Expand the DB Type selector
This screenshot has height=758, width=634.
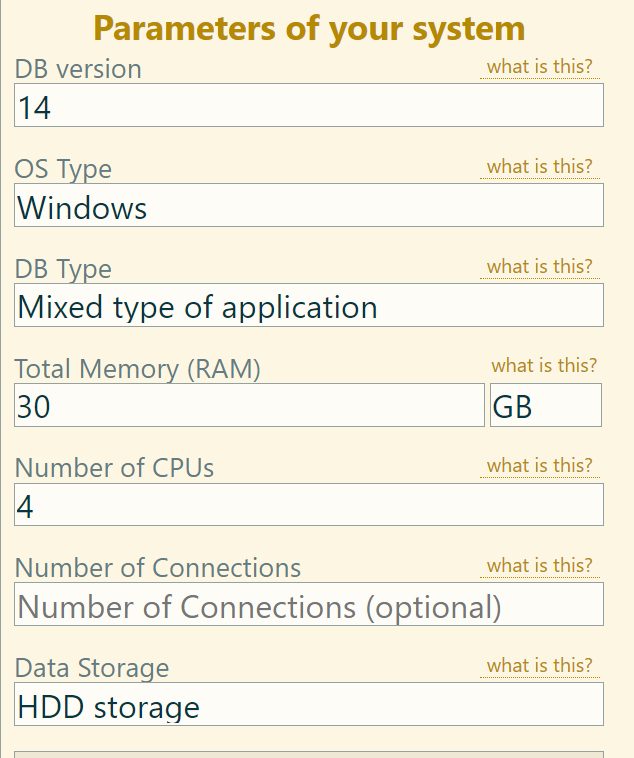point(308,306)
